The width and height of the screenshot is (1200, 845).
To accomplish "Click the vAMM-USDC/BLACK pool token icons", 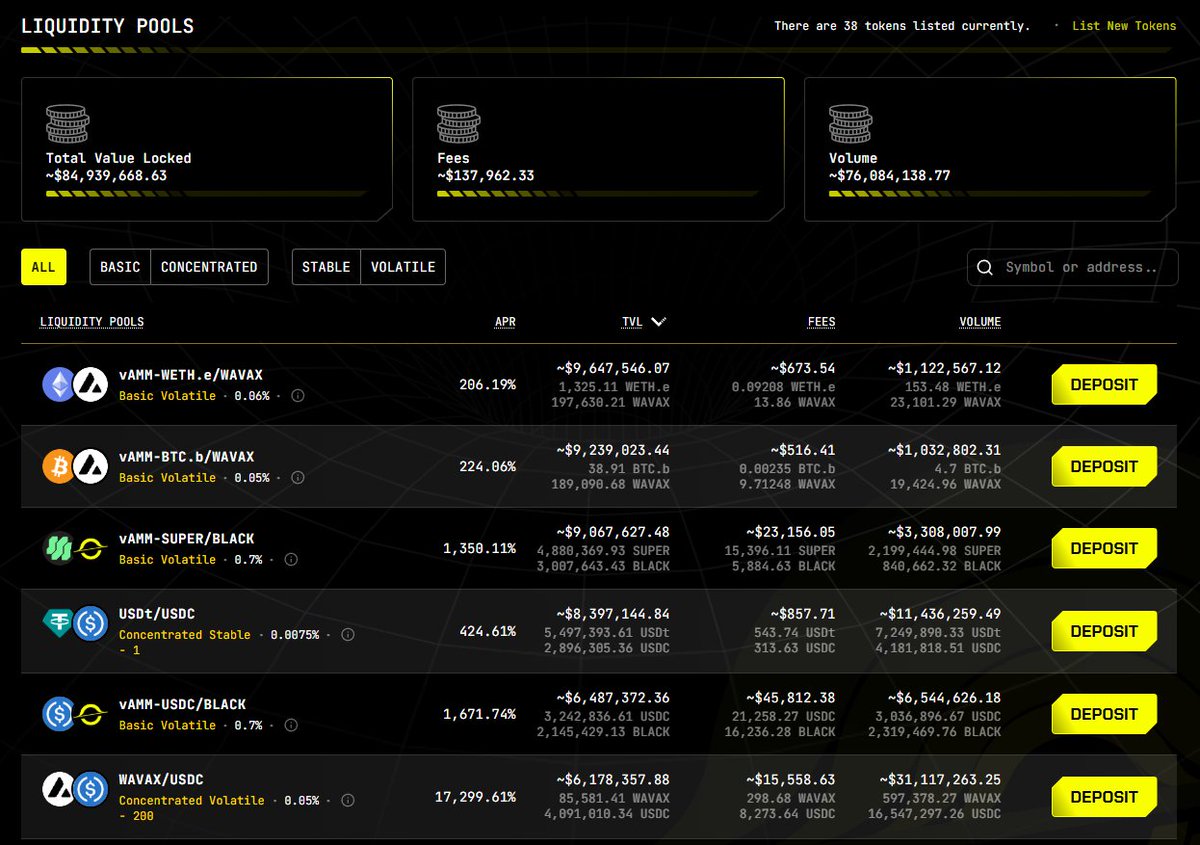I will click(75, 713).
